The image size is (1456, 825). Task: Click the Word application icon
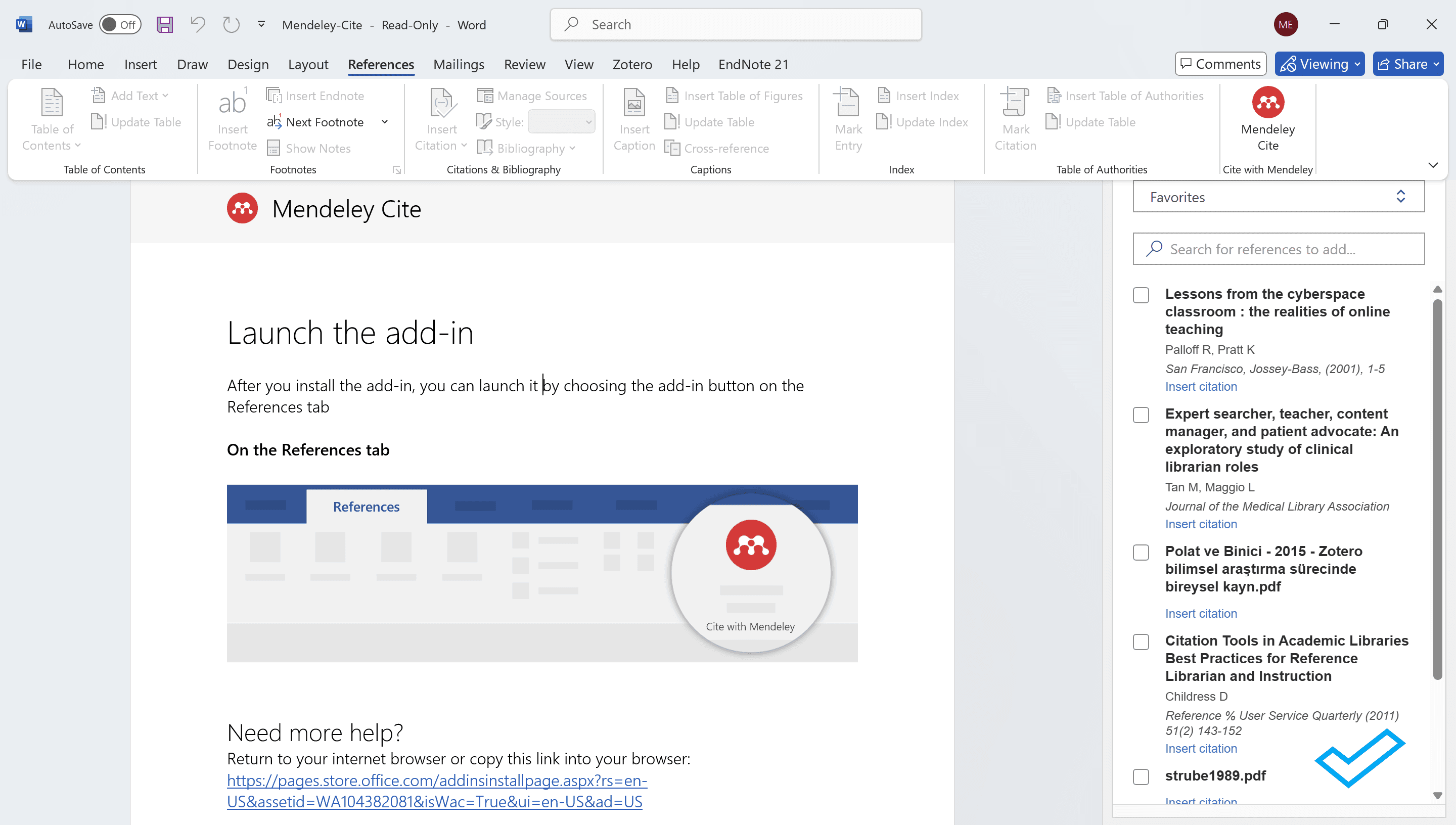pos(24,24)
